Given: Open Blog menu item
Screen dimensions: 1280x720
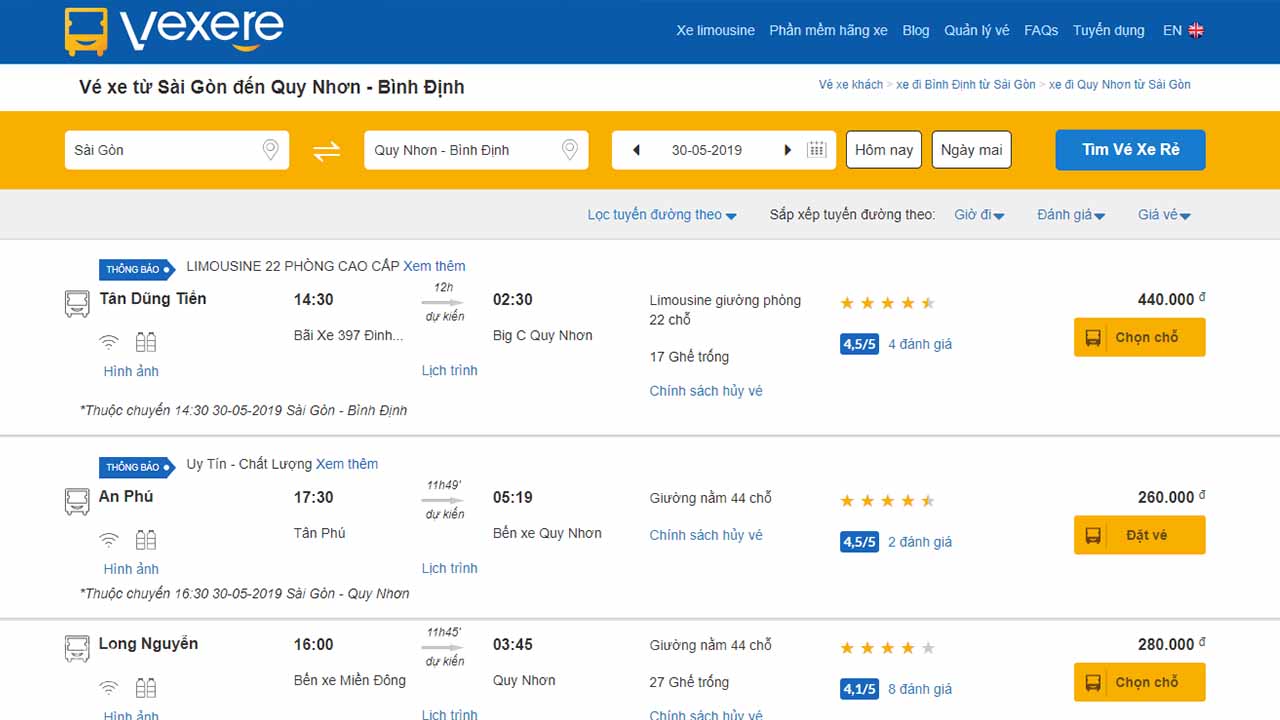Looking at the screenshot, I should point(916,30).
